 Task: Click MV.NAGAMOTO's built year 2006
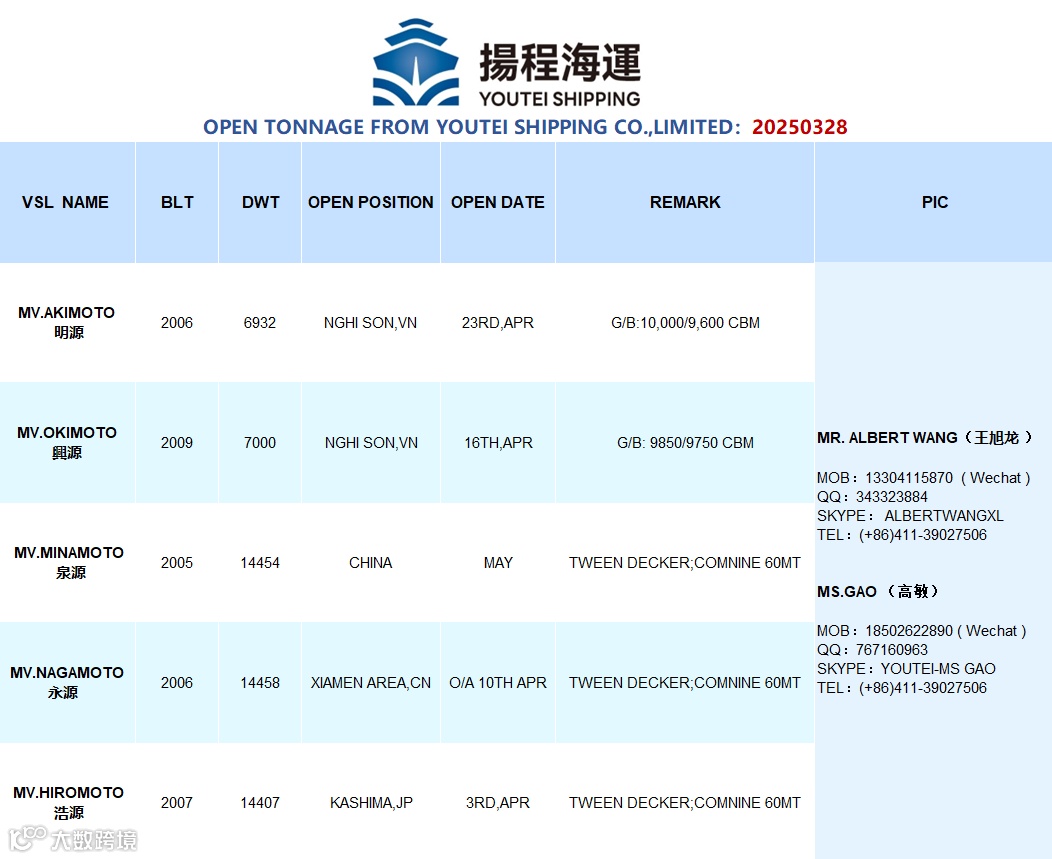pyautogui.click(x=176, y=683)
